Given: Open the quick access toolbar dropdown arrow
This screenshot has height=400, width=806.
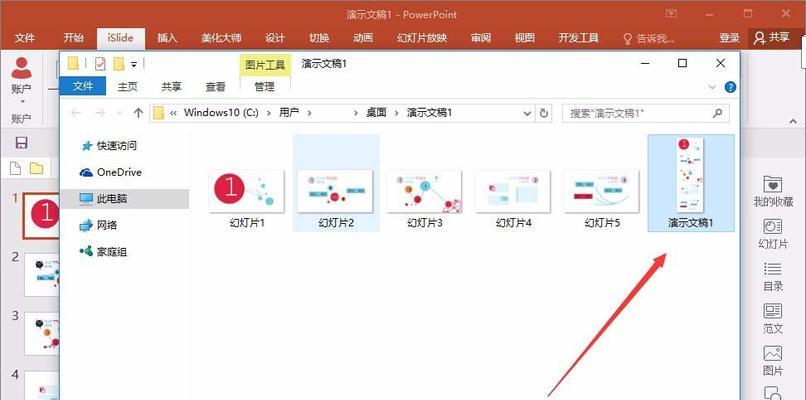Looking at the screenshot, I should pyautogui.click(x=134, y=64).
